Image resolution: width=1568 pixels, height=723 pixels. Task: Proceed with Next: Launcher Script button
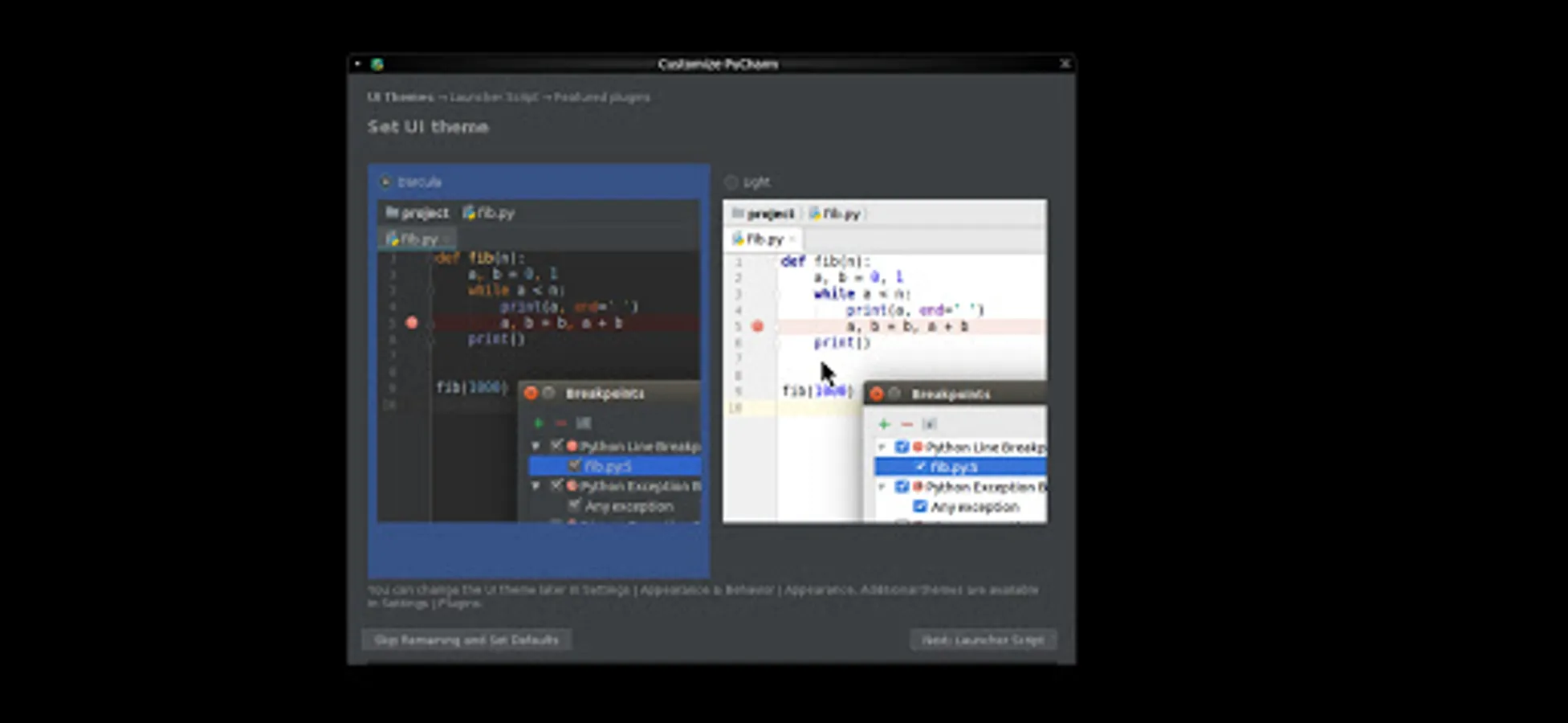[x=983, y=640]
